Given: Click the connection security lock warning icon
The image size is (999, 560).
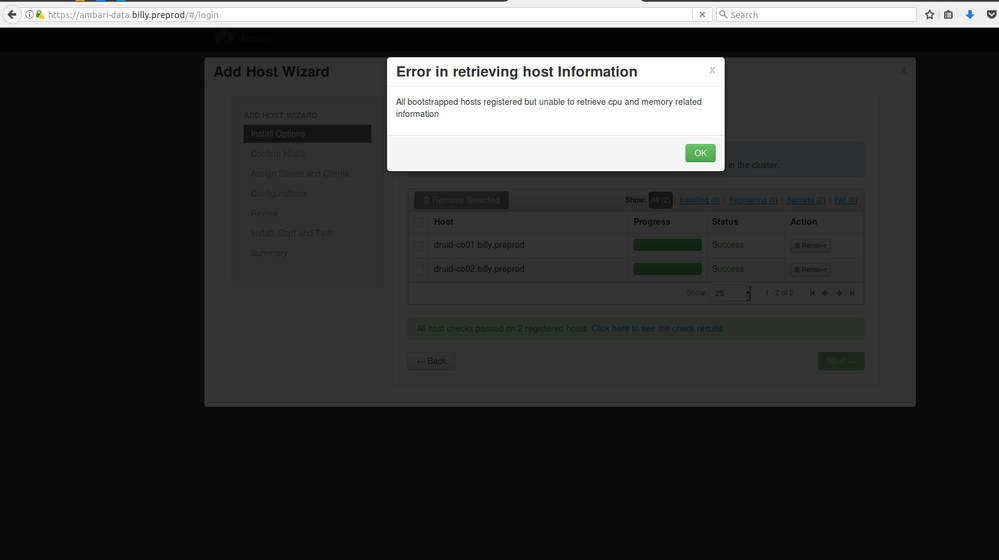Looking at the screenshot, I should click(40, 15).
